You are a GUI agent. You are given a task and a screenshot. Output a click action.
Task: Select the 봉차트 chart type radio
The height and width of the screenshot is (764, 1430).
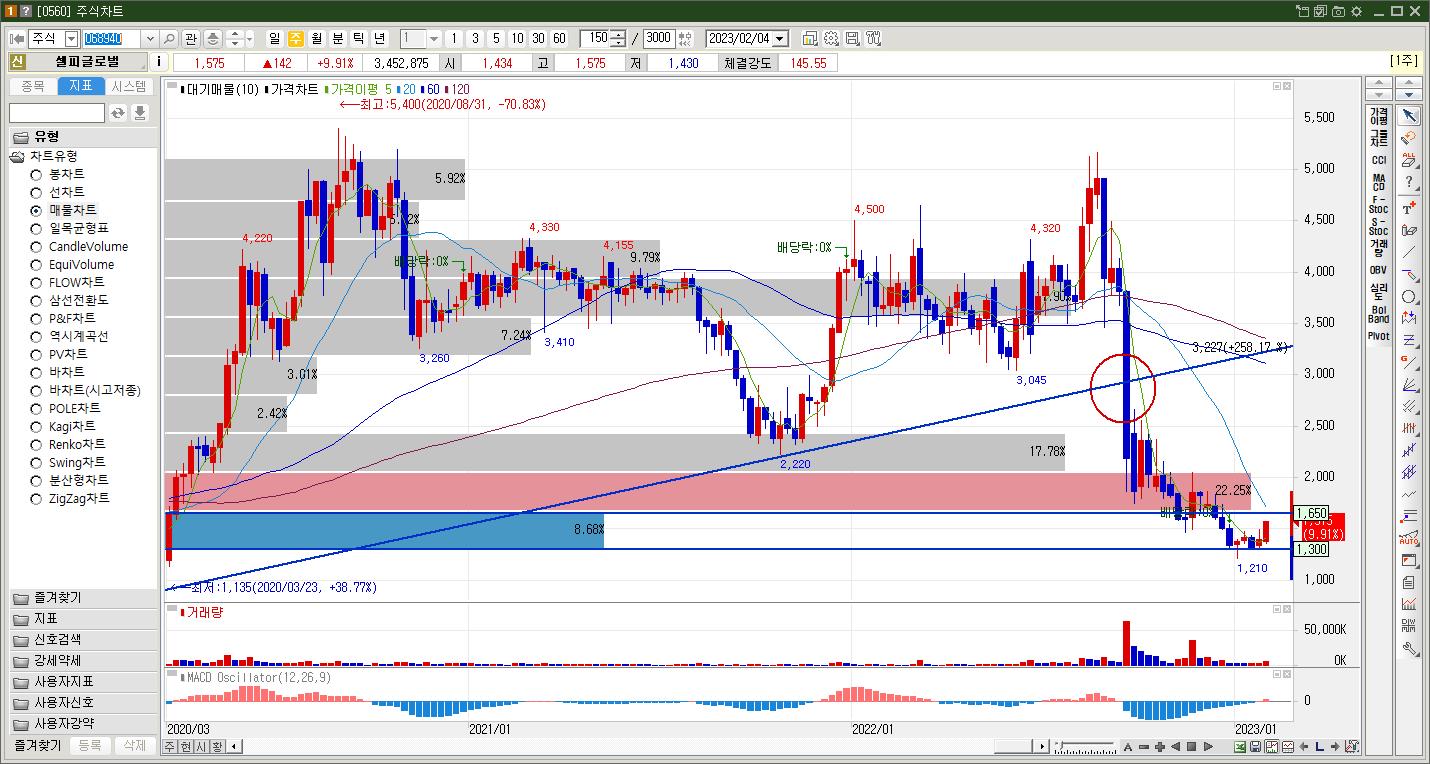click(x=36, y=174)
